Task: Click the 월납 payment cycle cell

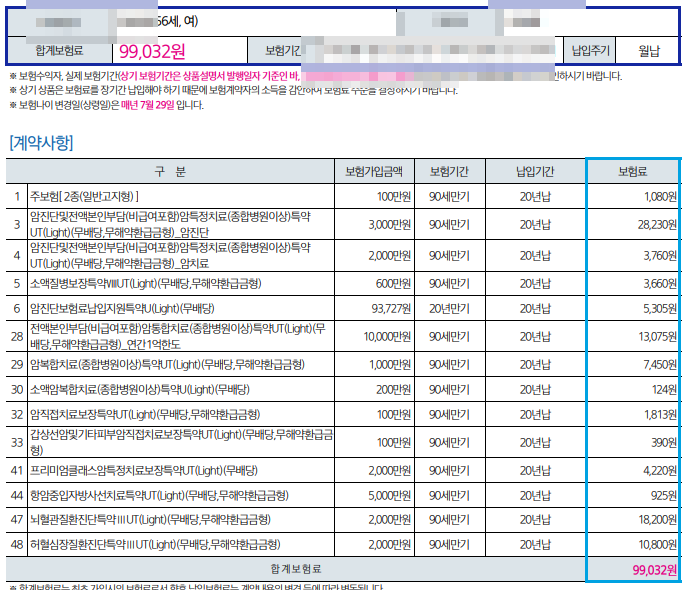Action: tap(649, 51)
